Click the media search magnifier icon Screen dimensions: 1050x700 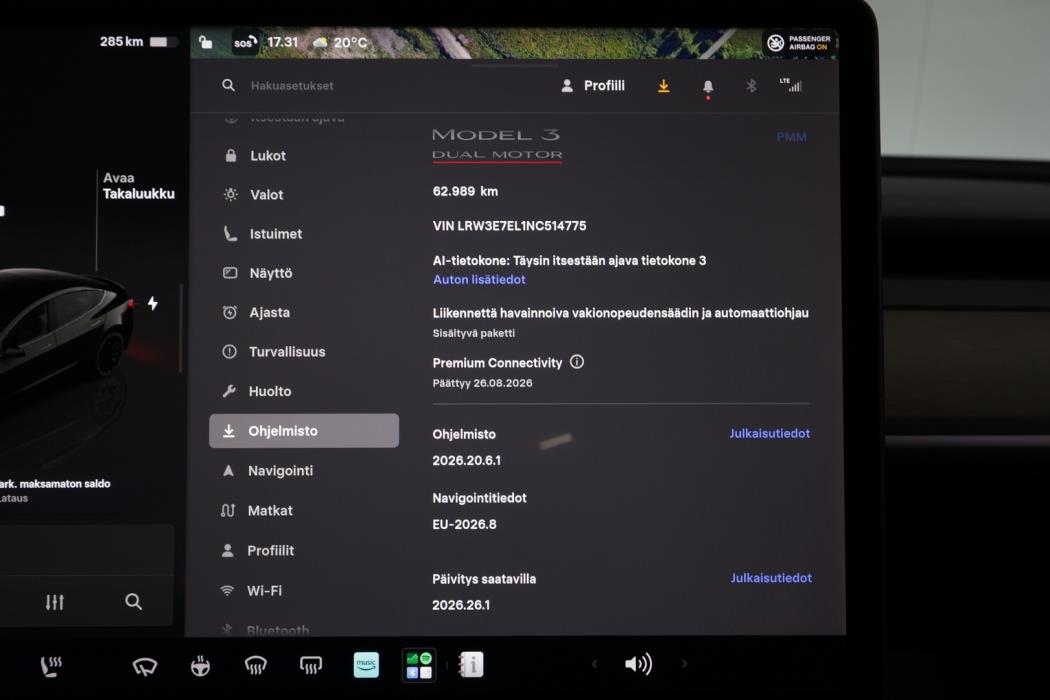[133, 602]
